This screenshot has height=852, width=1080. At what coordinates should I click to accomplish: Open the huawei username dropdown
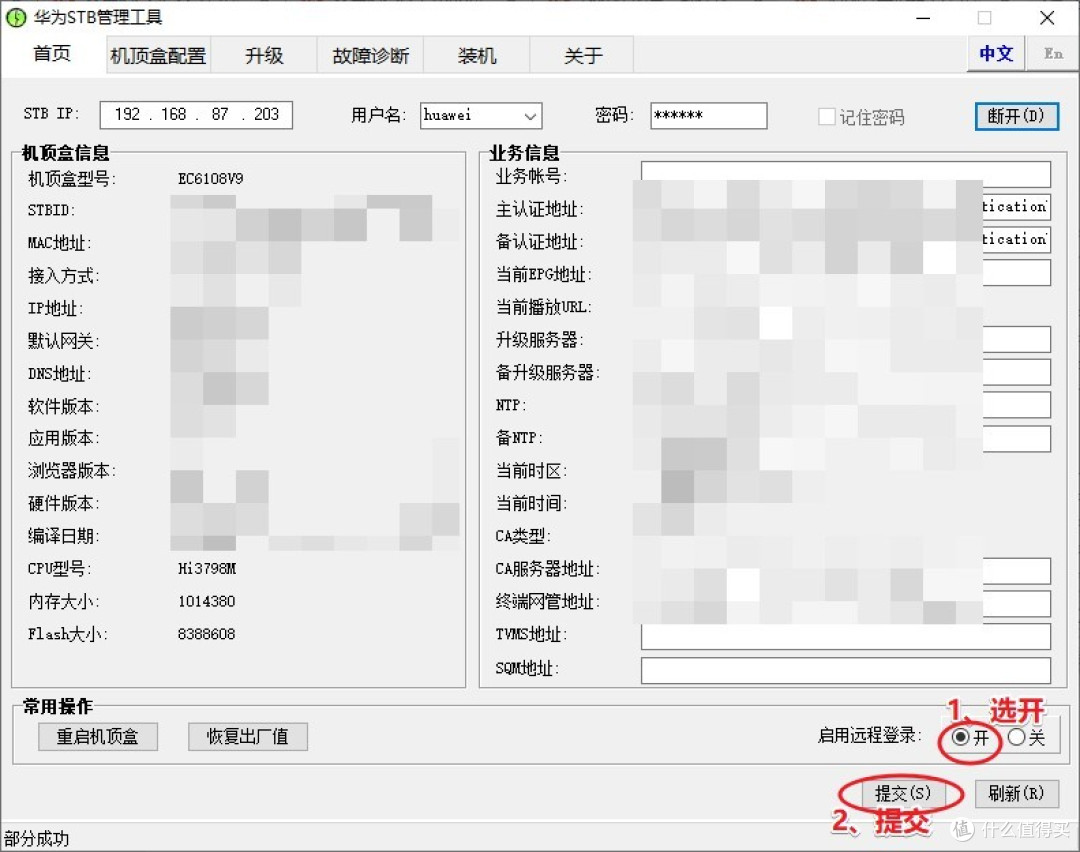531,116
